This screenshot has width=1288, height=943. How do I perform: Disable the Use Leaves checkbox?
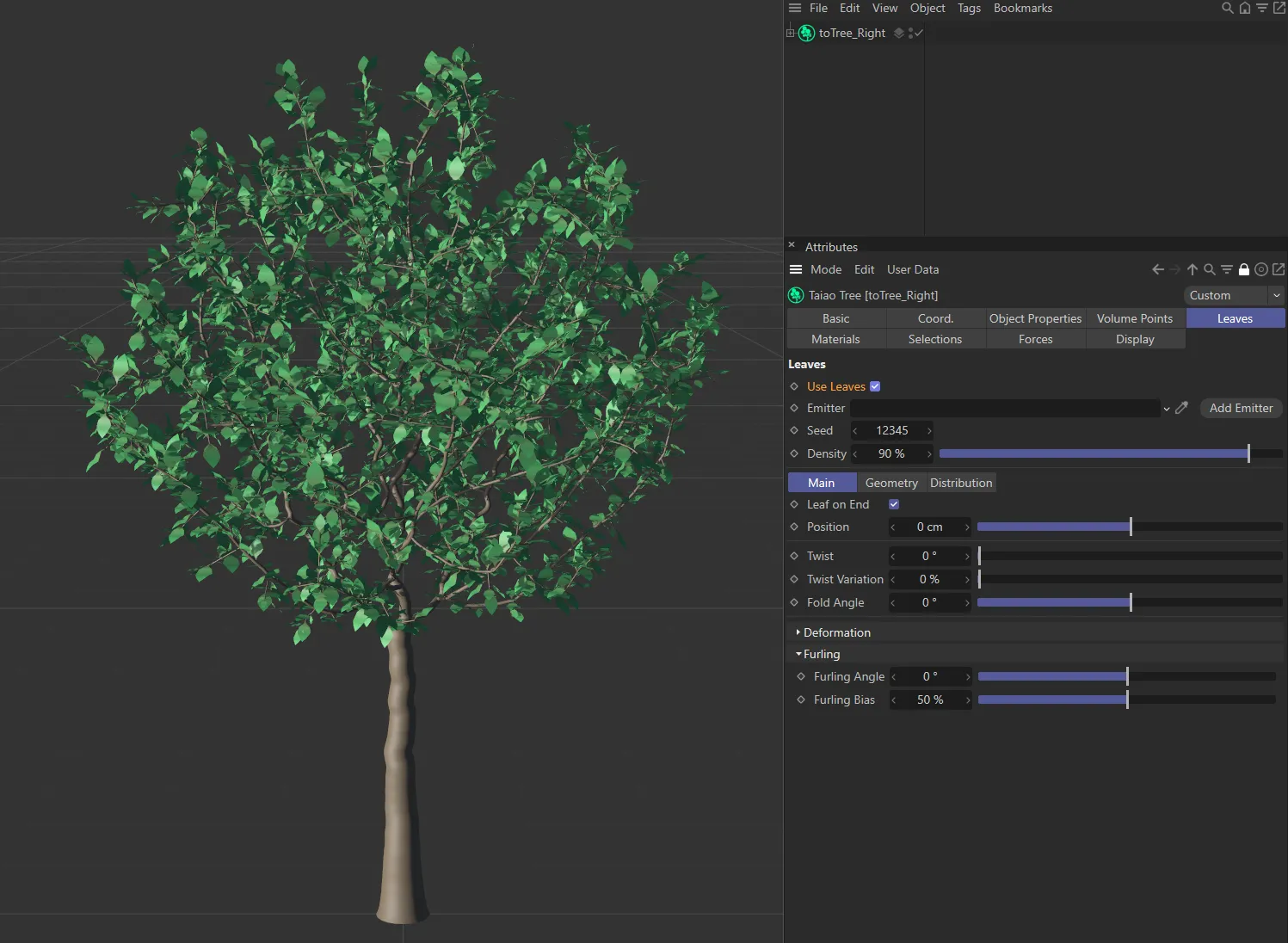tap(875, 386)
